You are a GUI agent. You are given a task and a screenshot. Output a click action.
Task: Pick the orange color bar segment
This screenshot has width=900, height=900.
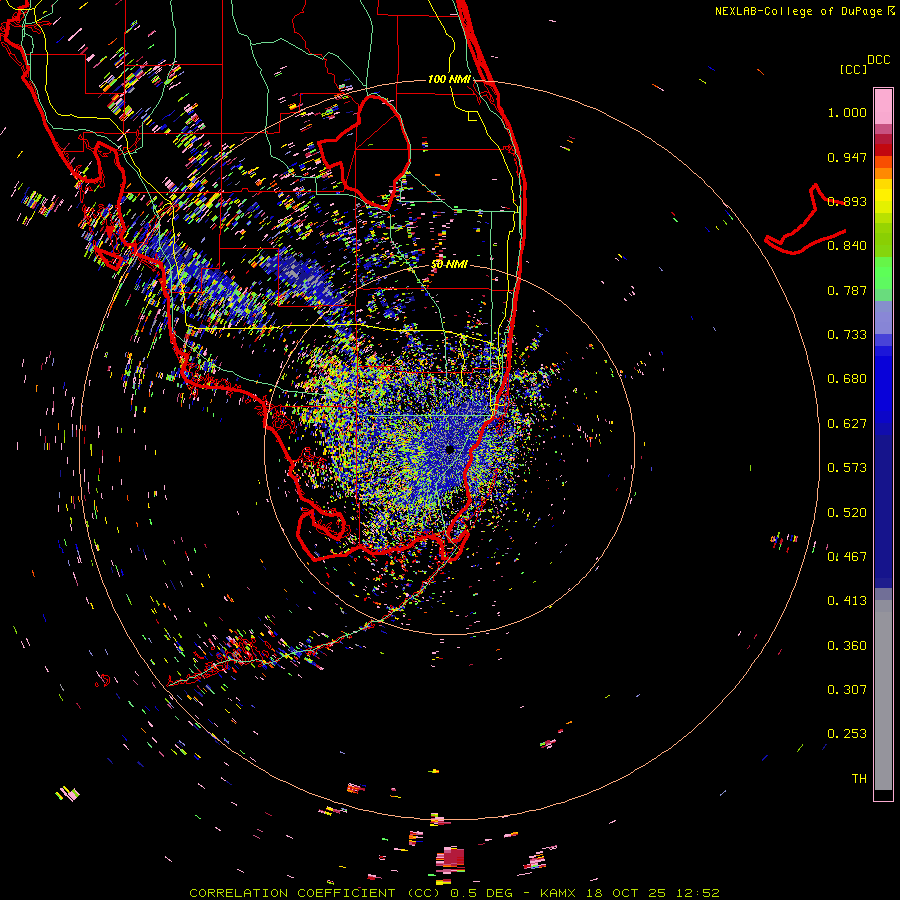click(x=883, y=173)
